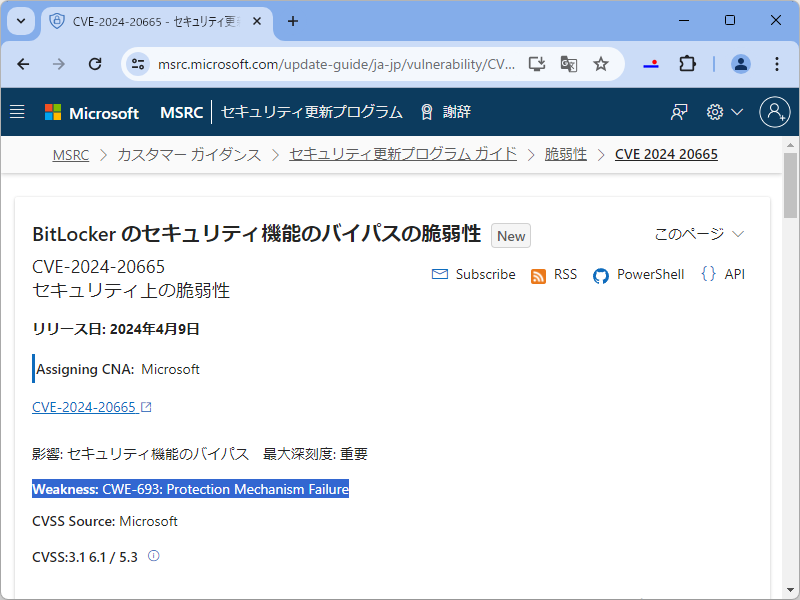Open the chevron next to the settings gear
The height and width of the screenshot is (600, 800).
tap(737, 112)
